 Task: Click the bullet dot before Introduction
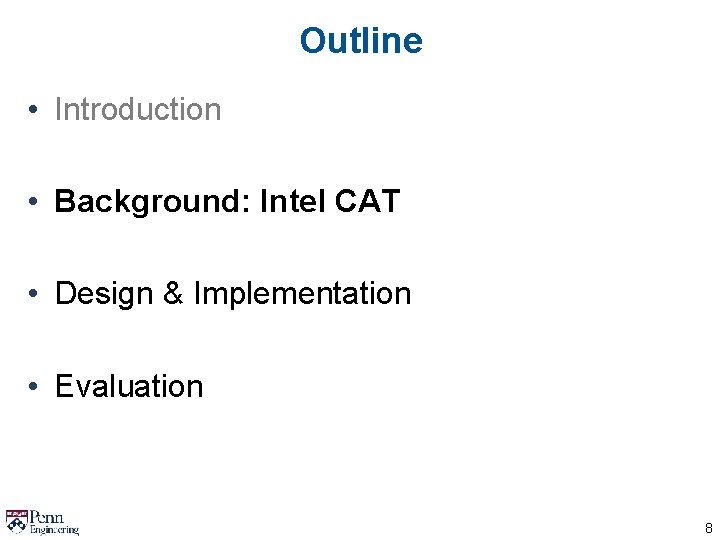[34, 110]
